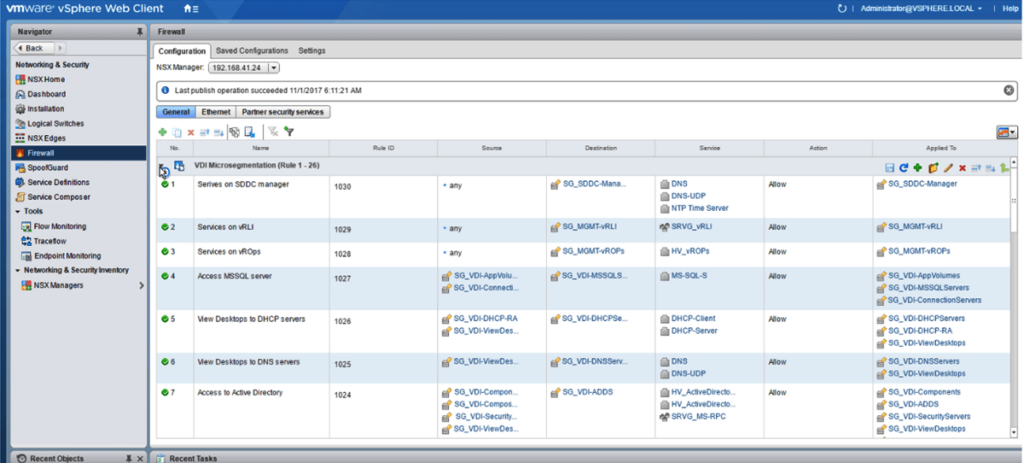Select the General firewall tab

(x=176, y=112)
